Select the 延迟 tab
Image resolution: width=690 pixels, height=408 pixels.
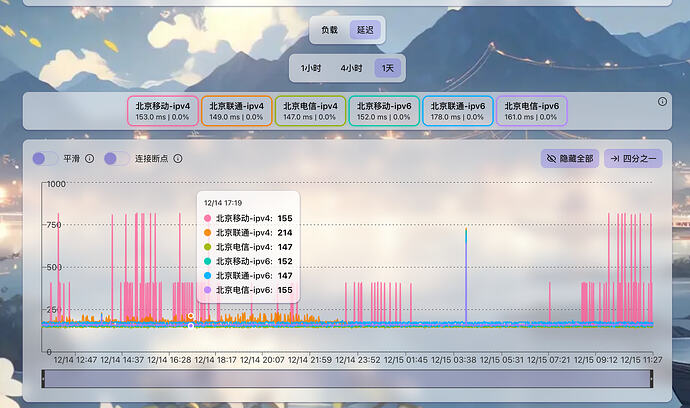click(x=365, y=30)
